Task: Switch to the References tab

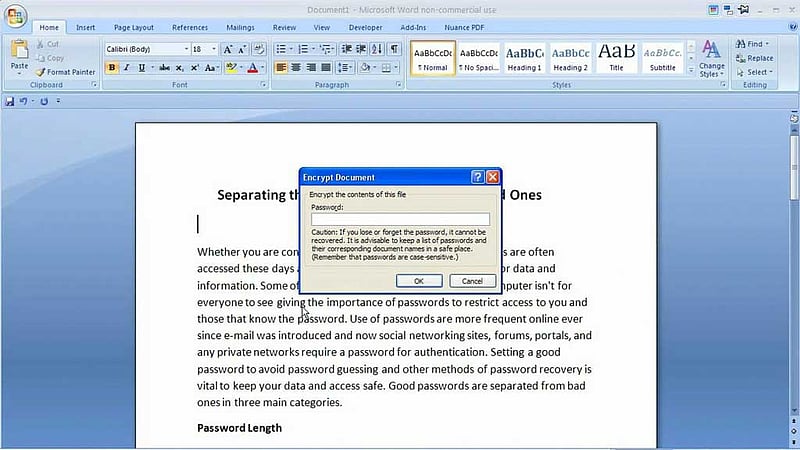Action: pyautogui.click(x=190, y=28)
